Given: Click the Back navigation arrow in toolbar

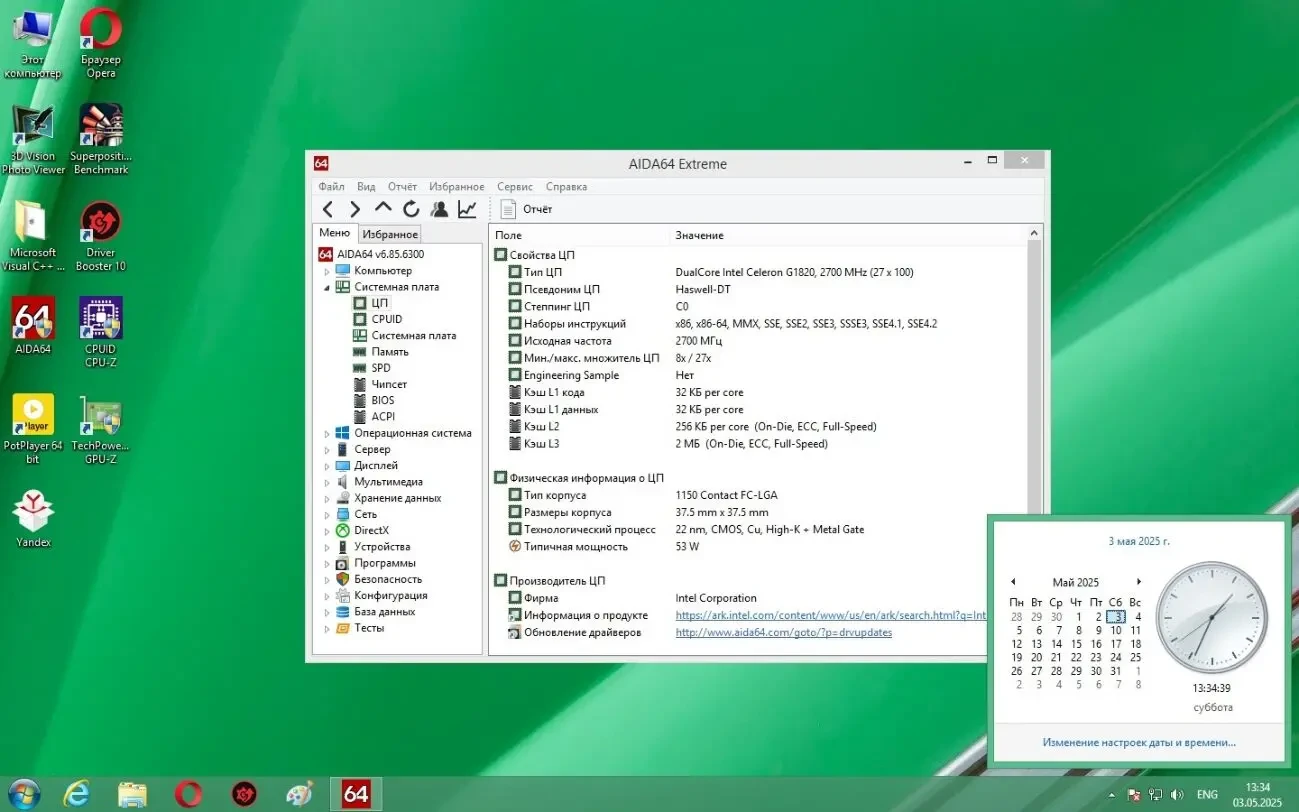Looking at the screenshot, I should tap(328, 209).
